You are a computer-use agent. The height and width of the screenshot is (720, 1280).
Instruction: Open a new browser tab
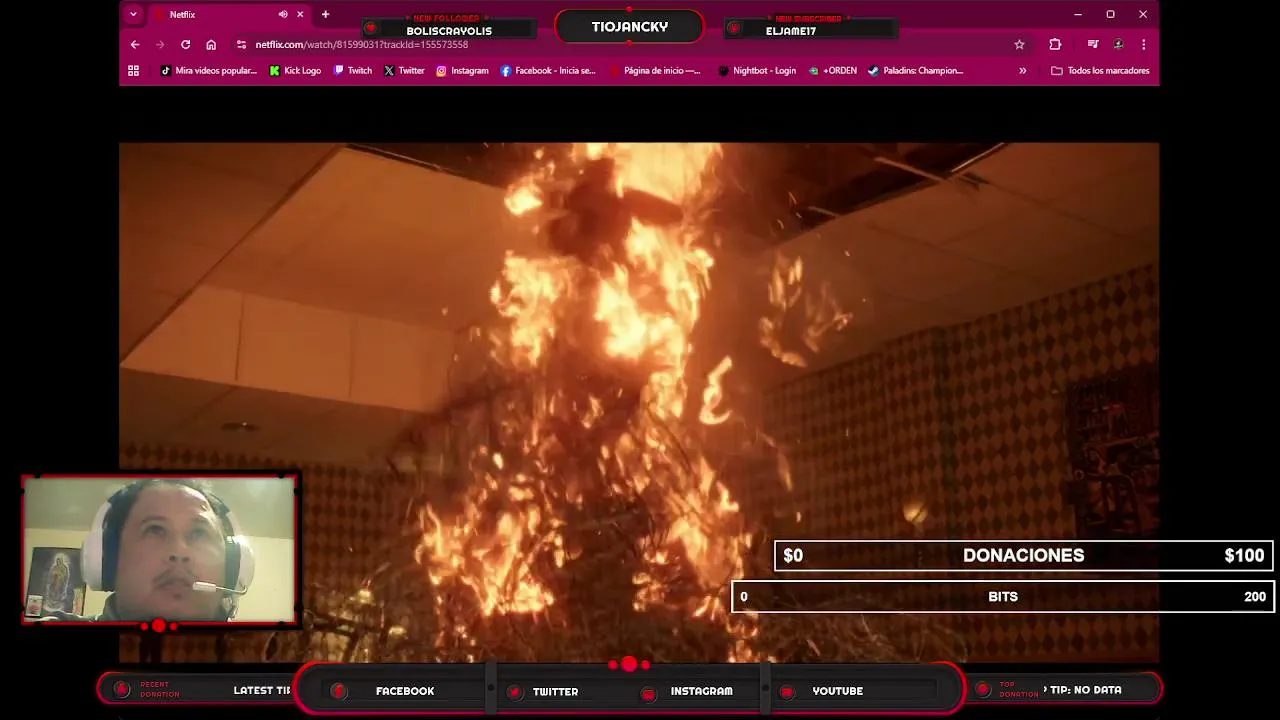[x=325, y=15]
